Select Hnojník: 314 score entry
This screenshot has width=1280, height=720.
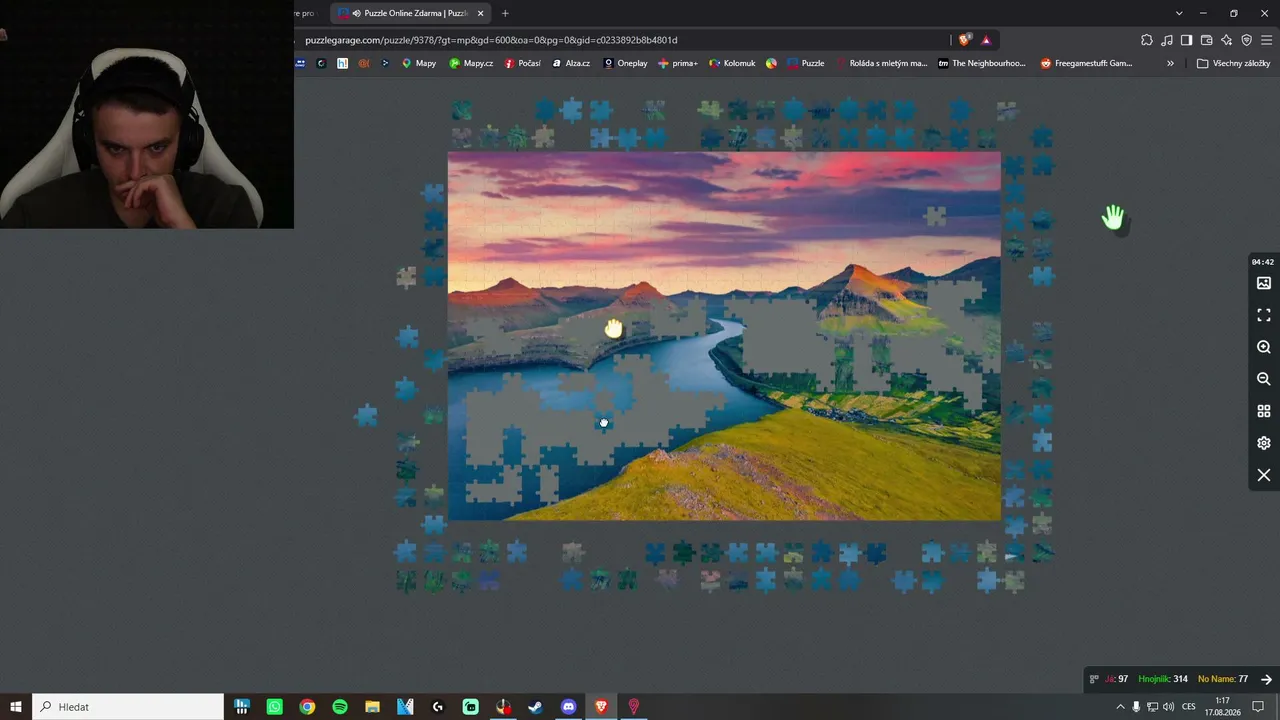click(x=1163, y=679)
